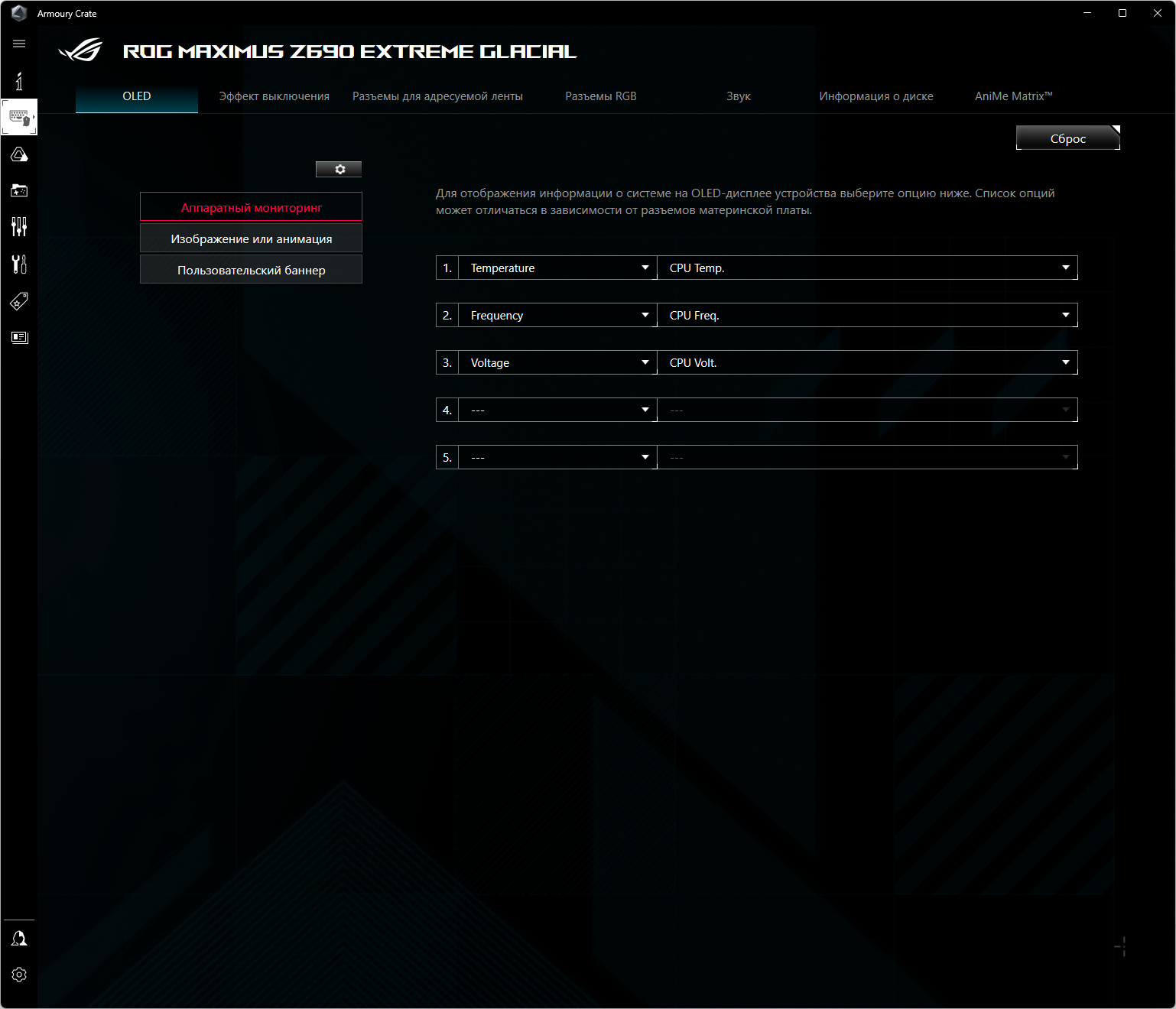This screenshot has height=1009, width=1176.
Task: Open the Featured deals tag icon
Action: coord(19,301)
